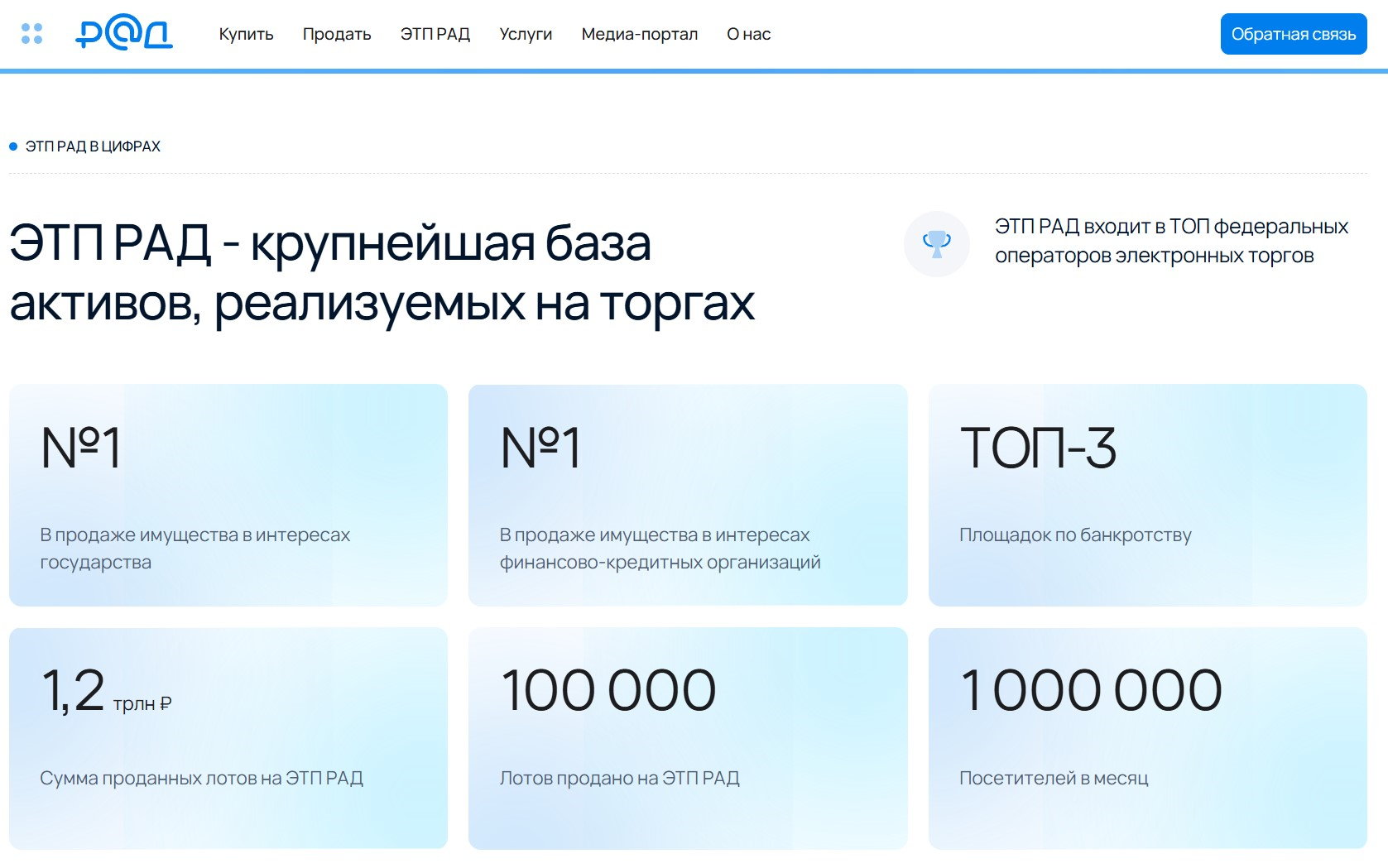
Task: Open the Купить menu
Action: pyautogui.click(x=246, y=34)
